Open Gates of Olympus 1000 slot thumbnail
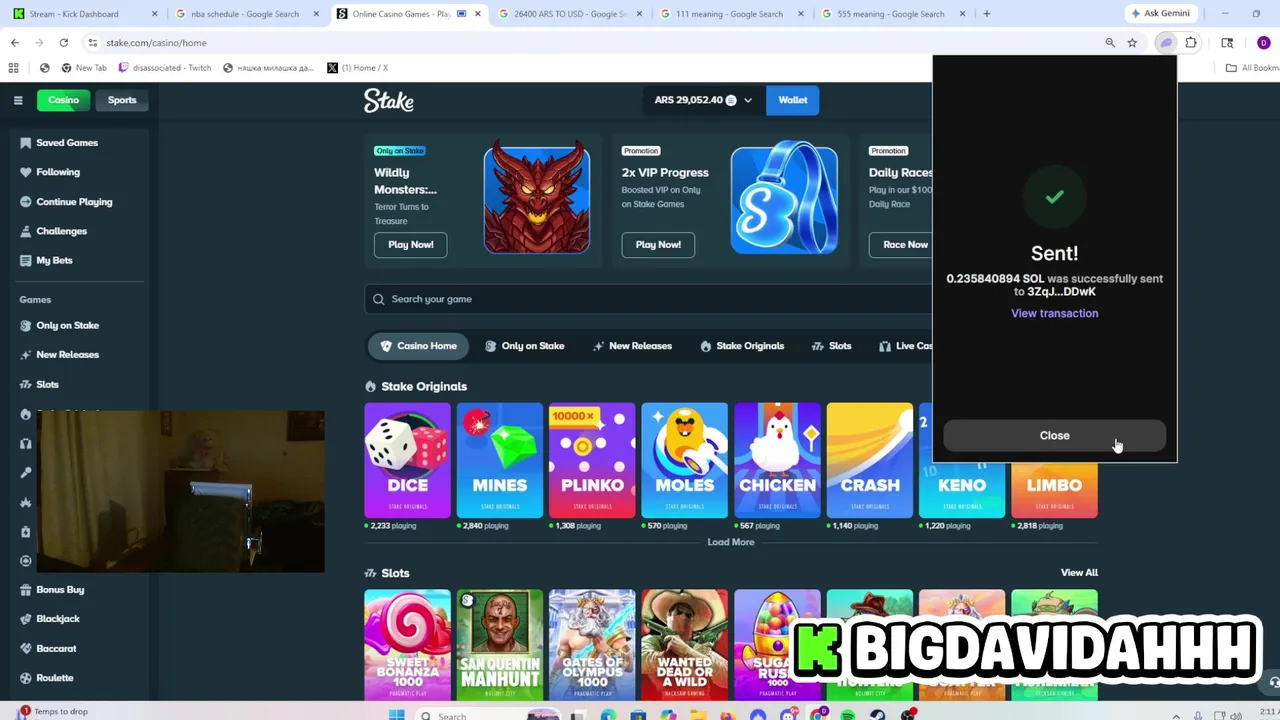This screenshot has width=1280, height=720. pyautogui.click(x=592, y=645)
